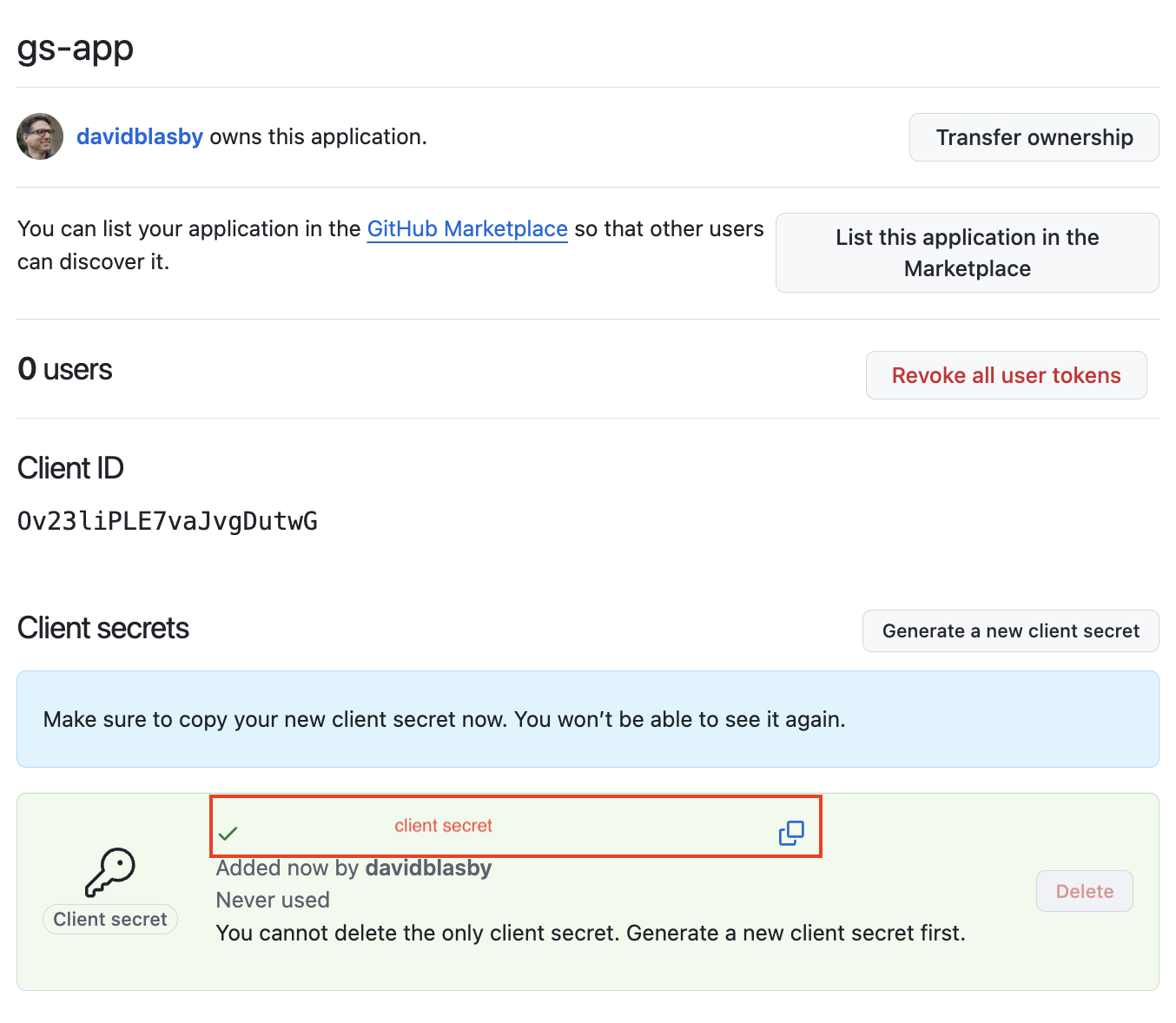Viewport: 1176px width, 1023px height.
Task: Click the Client secrets section heading
Action: tap(102, 628)
